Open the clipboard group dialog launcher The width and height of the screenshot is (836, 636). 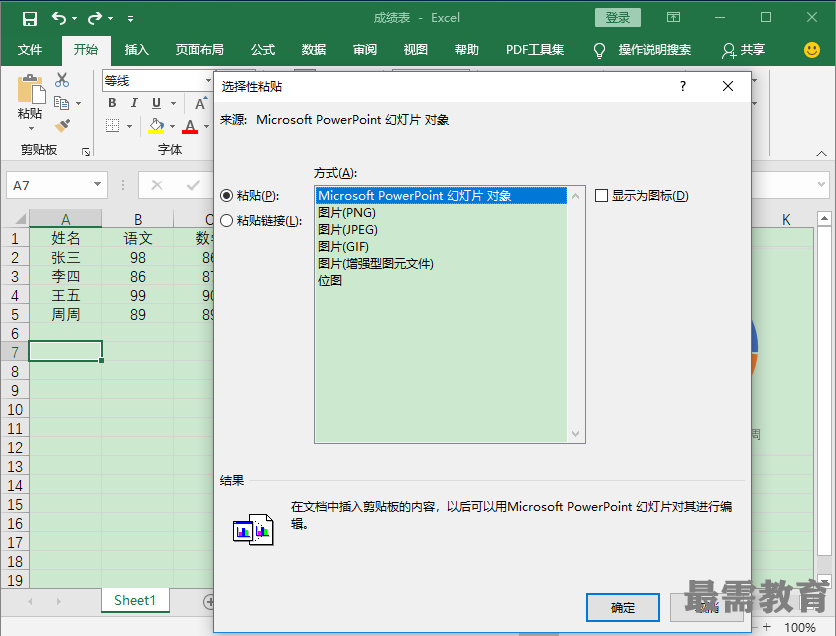[86, 152]
